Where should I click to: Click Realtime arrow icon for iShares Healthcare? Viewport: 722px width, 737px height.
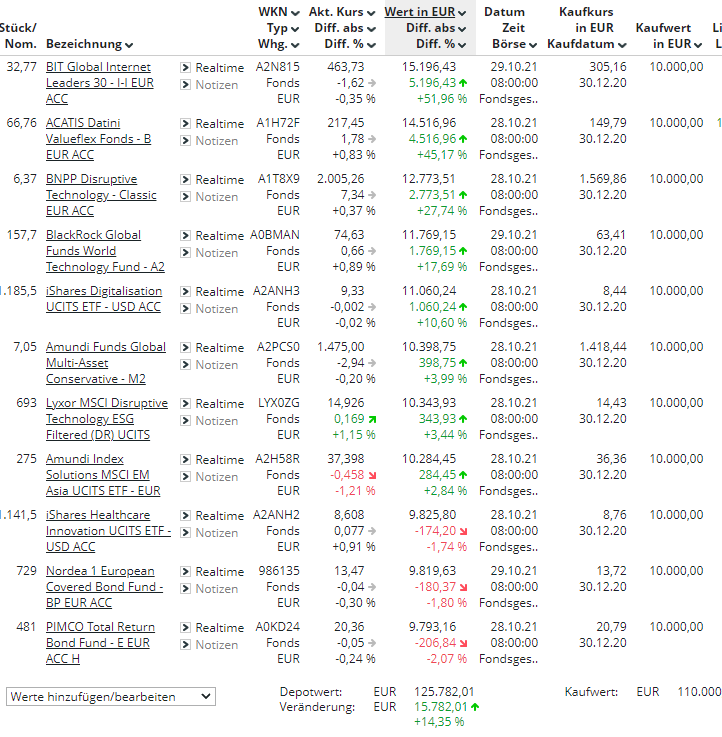[x=186, y=516]
